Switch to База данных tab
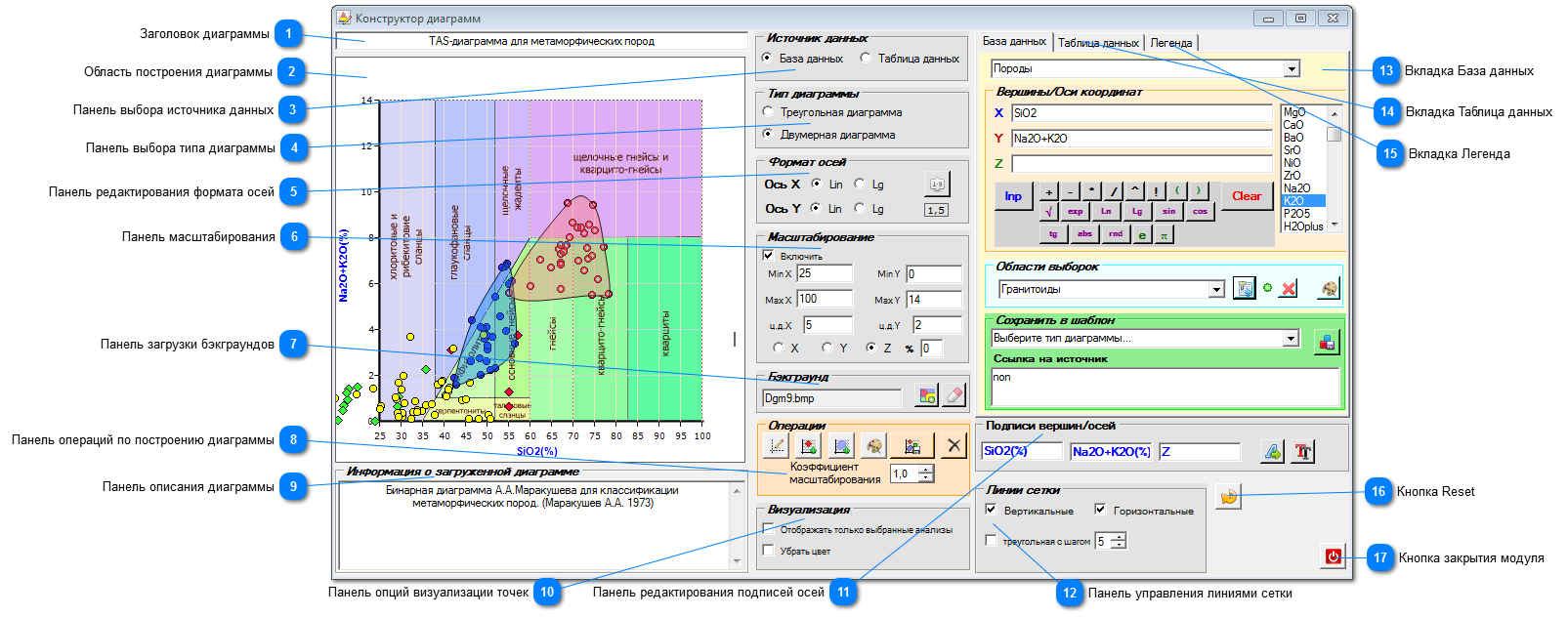This screenshot has width=1568, height=617. (1013, 41)
